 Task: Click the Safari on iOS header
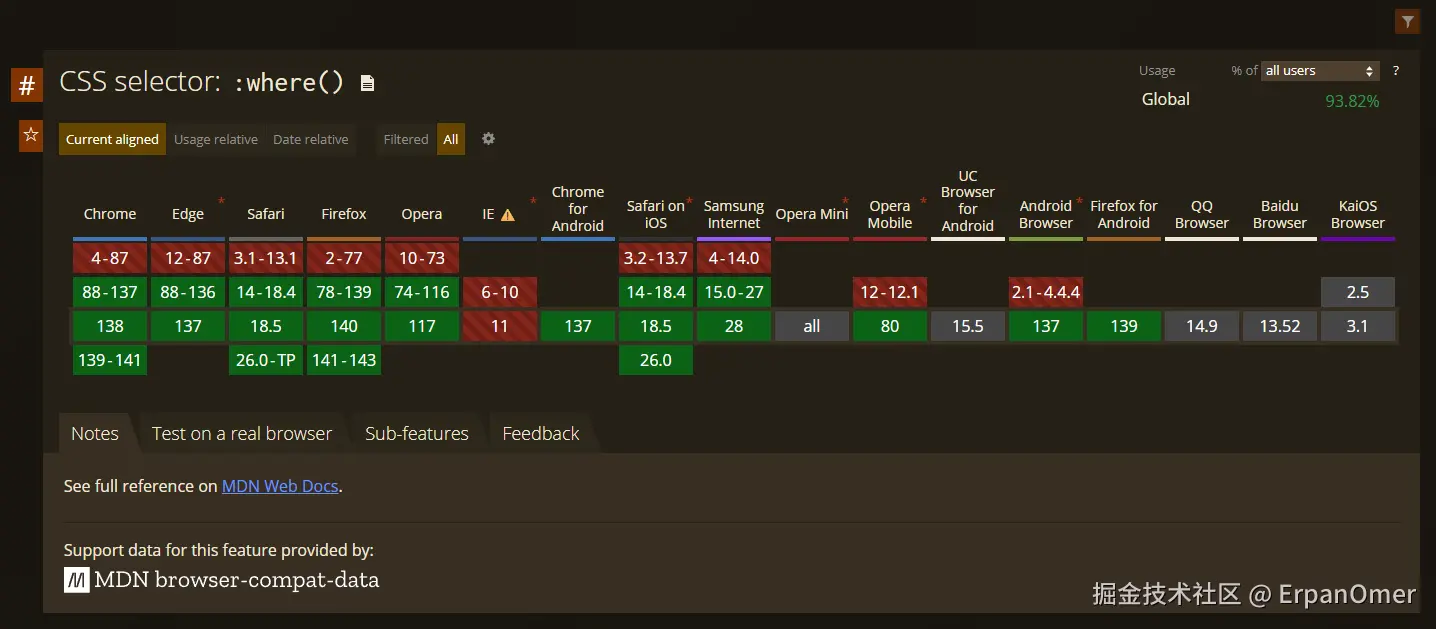(656, 214)
